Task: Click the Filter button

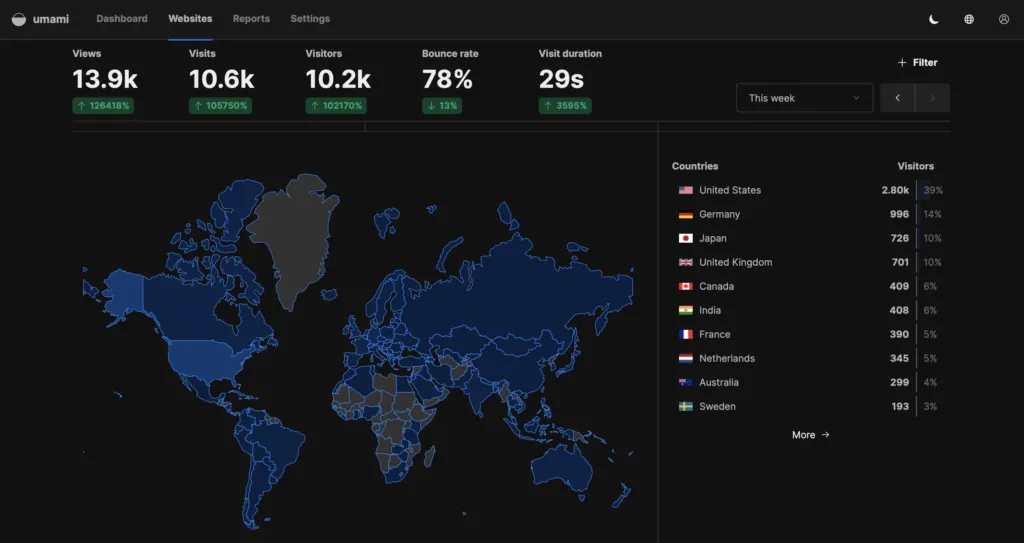Action: 917,62
